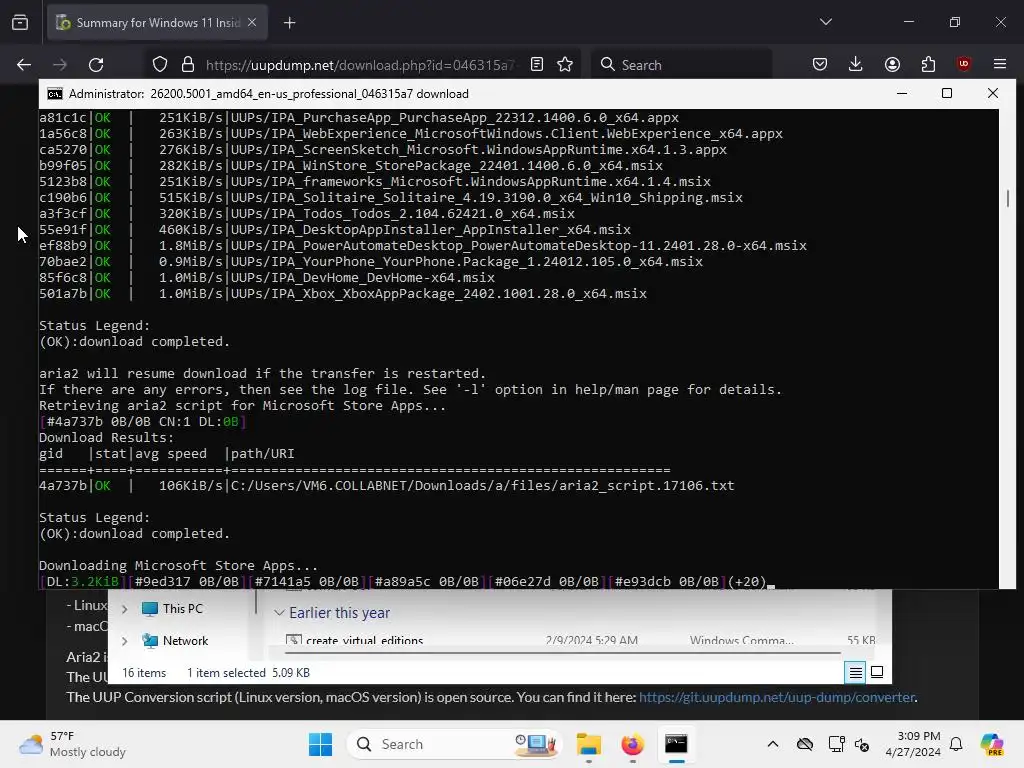Show hidden system tray icons
This screenshot has height=768, width=1024.
pos(773,744)
